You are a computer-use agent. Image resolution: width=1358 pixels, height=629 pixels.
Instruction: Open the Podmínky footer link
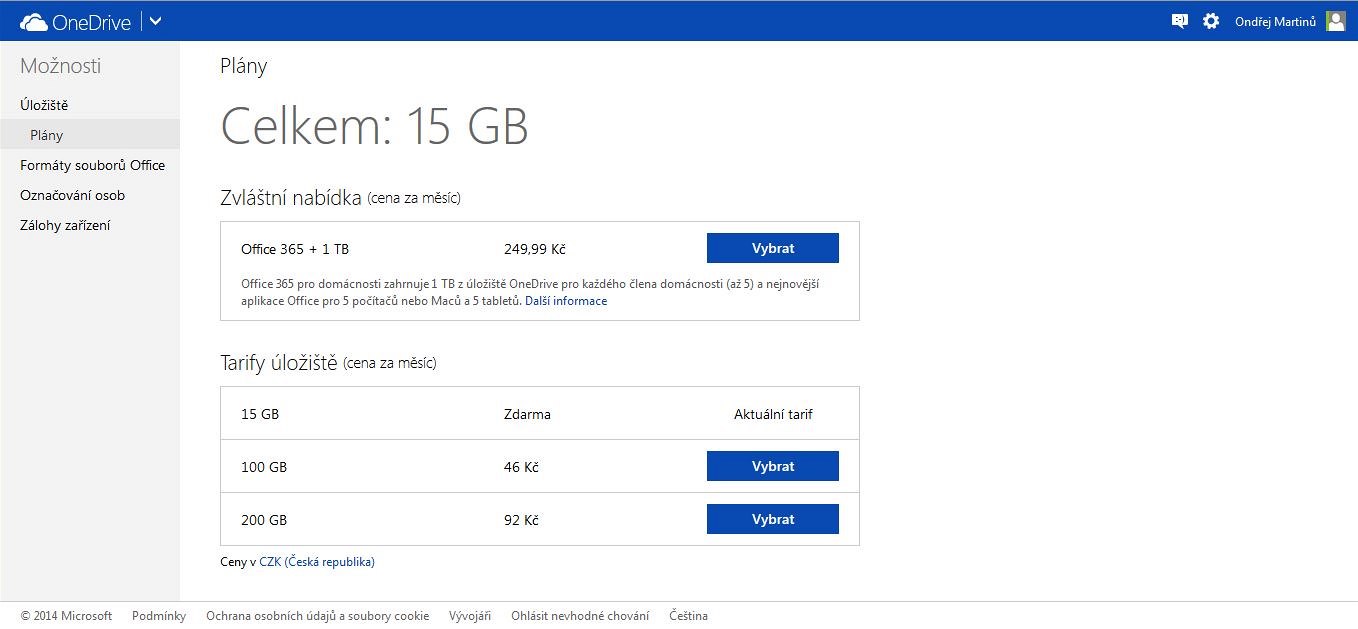click(159, 616)
